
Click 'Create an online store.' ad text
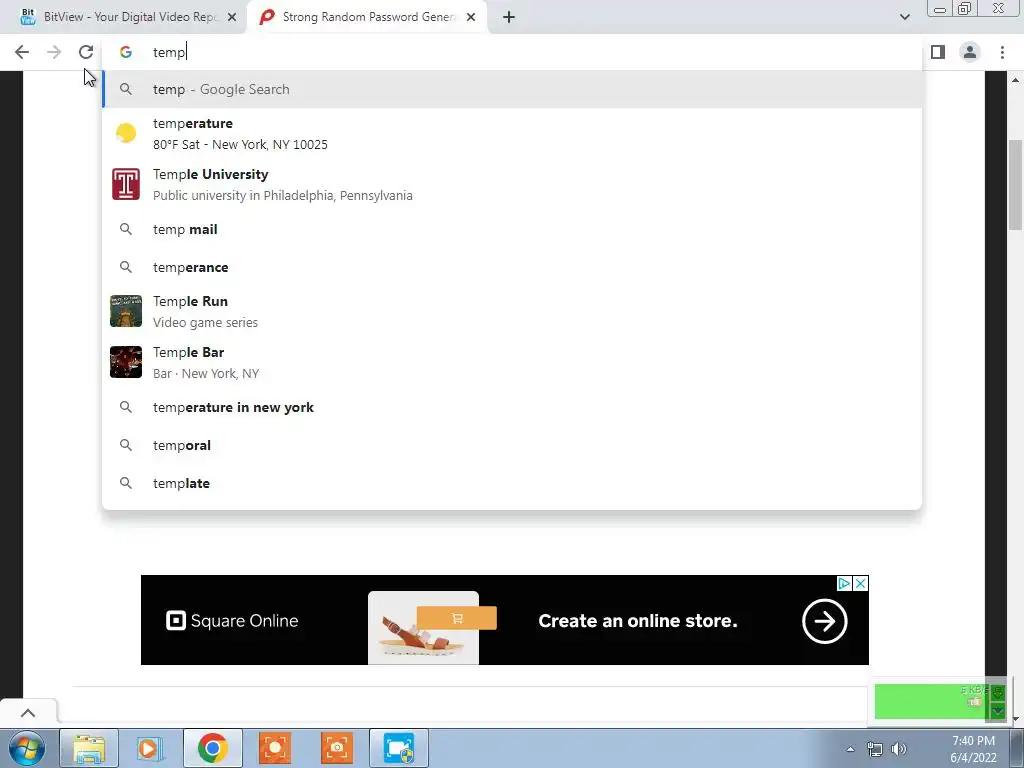pos(637,621)
